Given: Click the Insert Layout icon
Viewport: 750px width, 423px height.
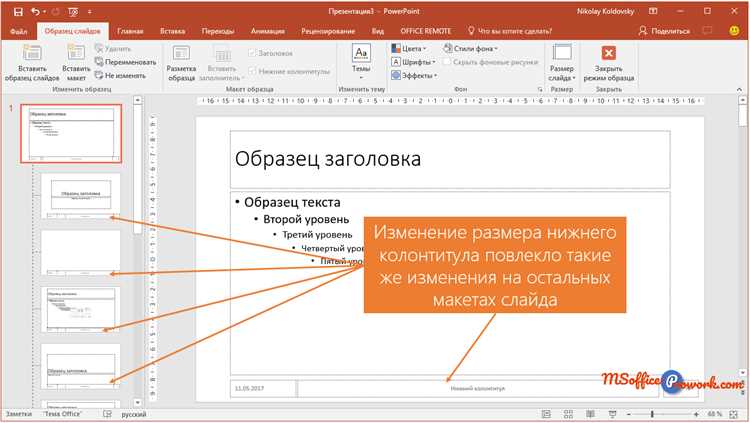Looking at the screenshot, I should click(76, 55).
